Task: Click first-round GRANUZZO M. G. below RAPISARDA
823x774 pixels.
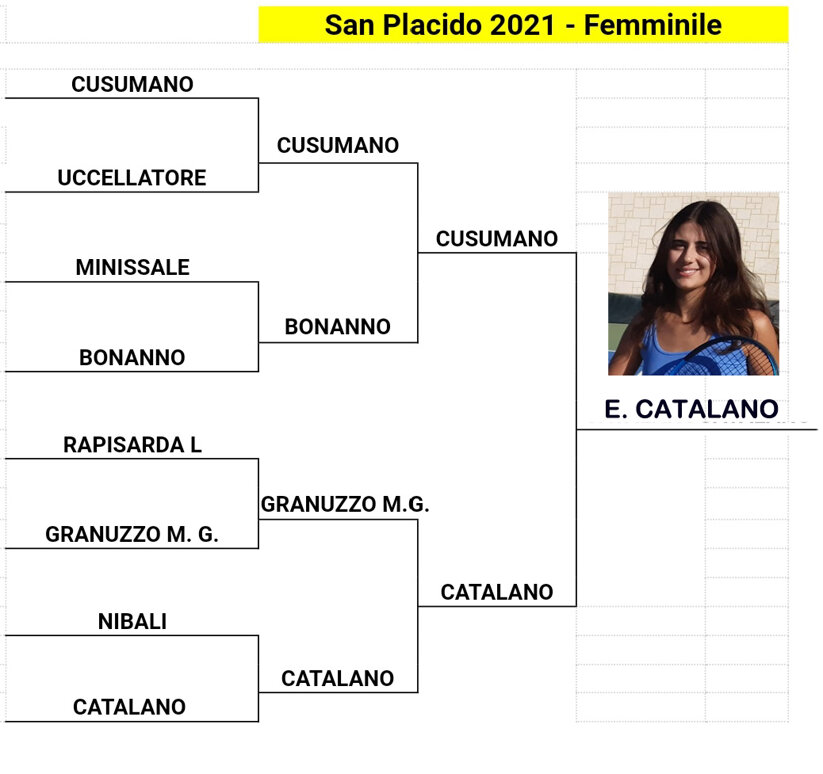Action: click(x=132, y=535)
